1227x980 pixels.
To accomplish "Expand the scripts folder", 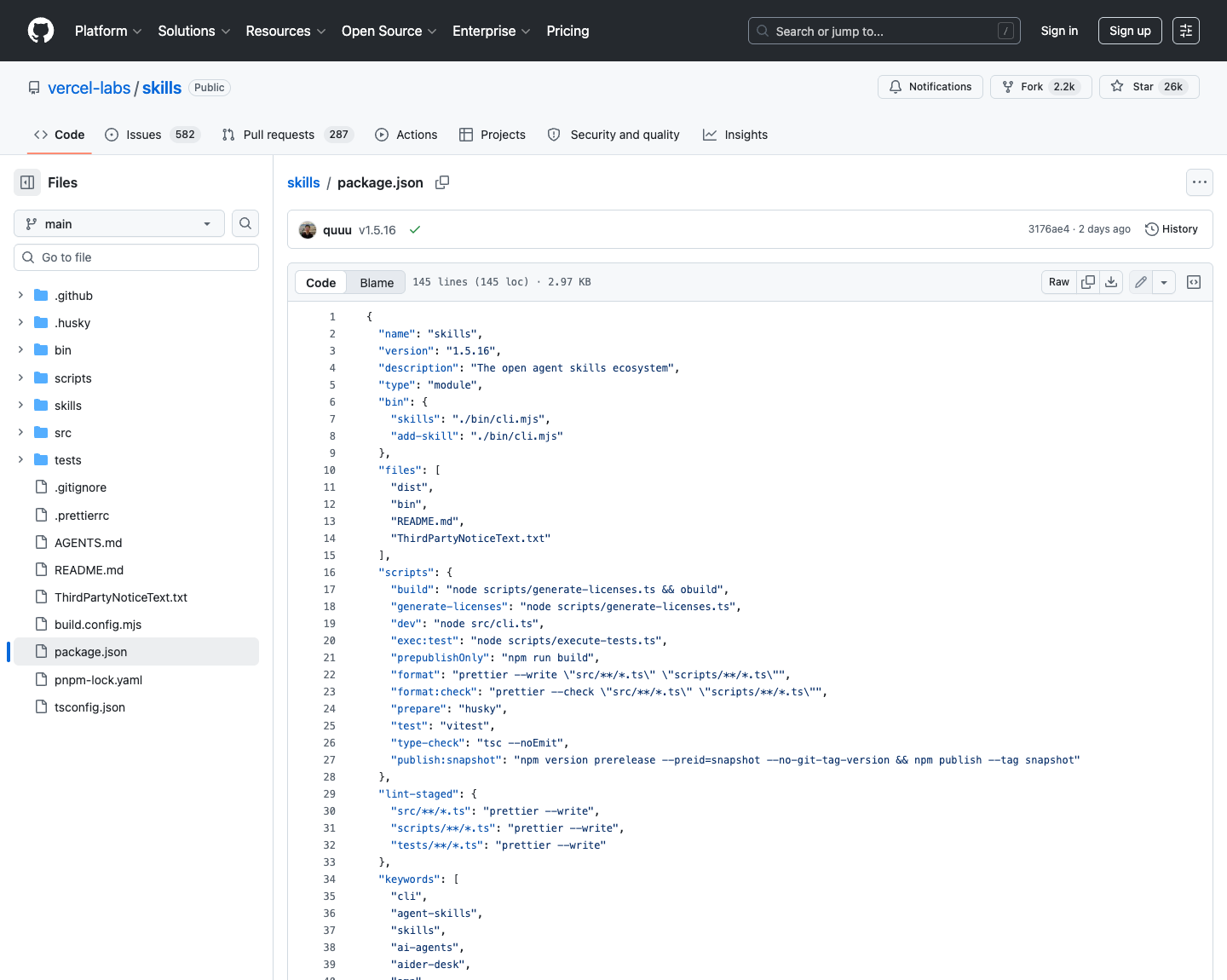I will pos(20,378).
